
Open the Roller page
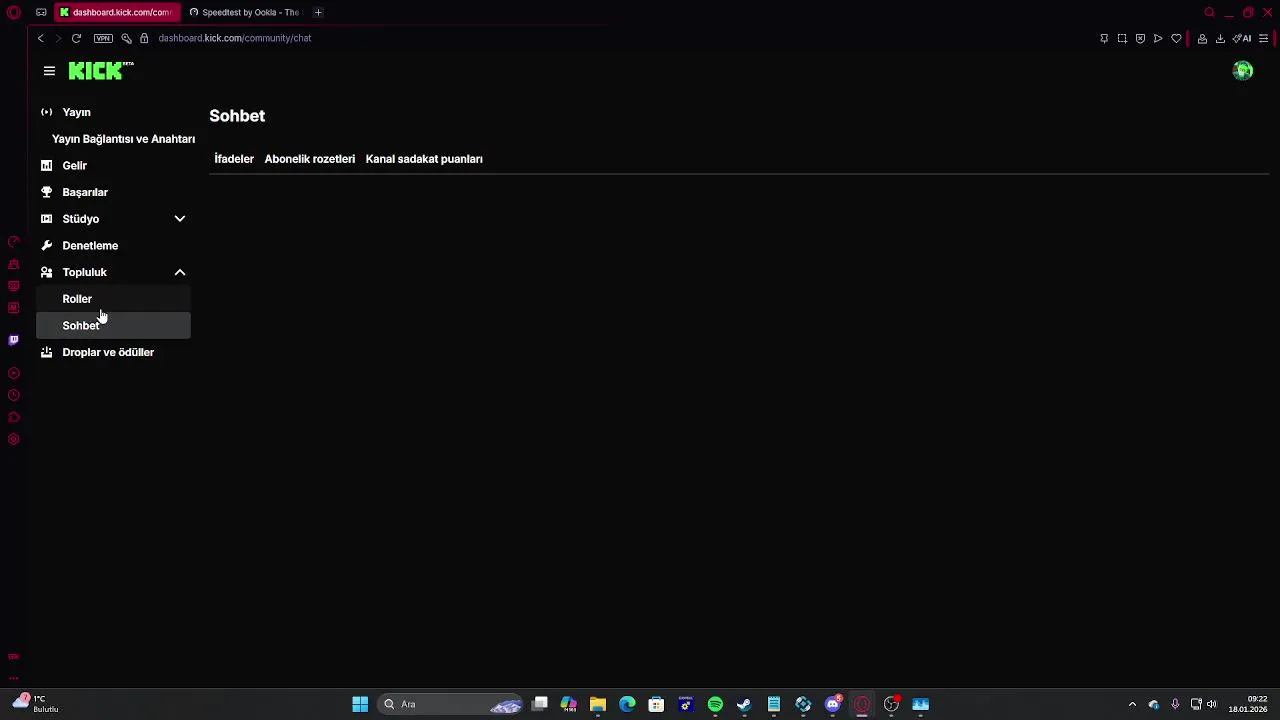(113, 299)
